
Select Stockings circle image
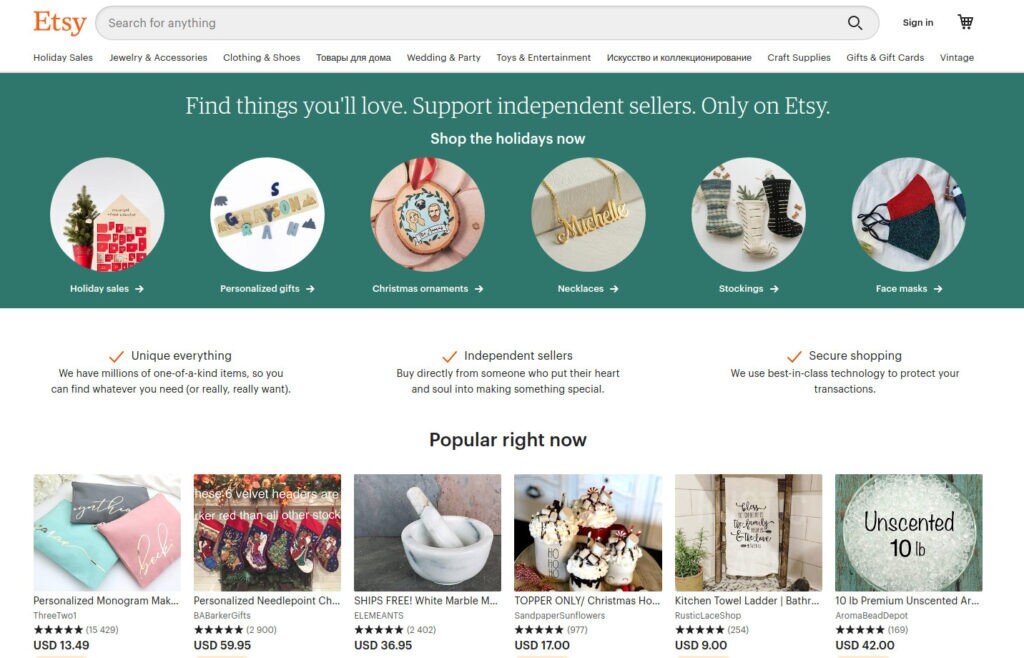(x=748, y=214)
